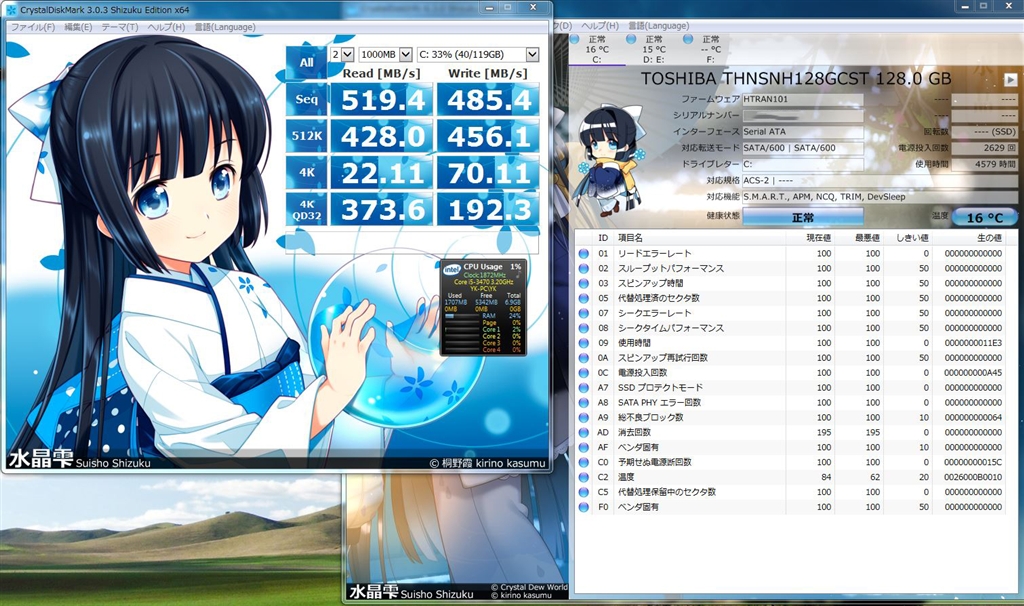Screen dimensions: 1024x606
Task: Click the status orb for ID A9 総不良ブロック数
Action: tap(584, 417)
